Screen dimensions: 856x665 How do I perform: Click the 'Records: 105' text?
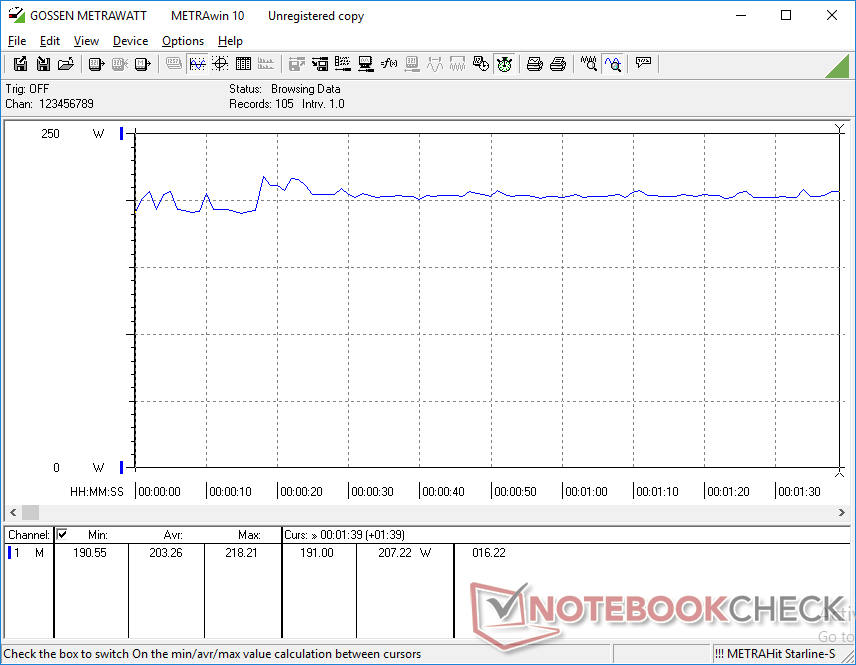[x=261, y=104]
